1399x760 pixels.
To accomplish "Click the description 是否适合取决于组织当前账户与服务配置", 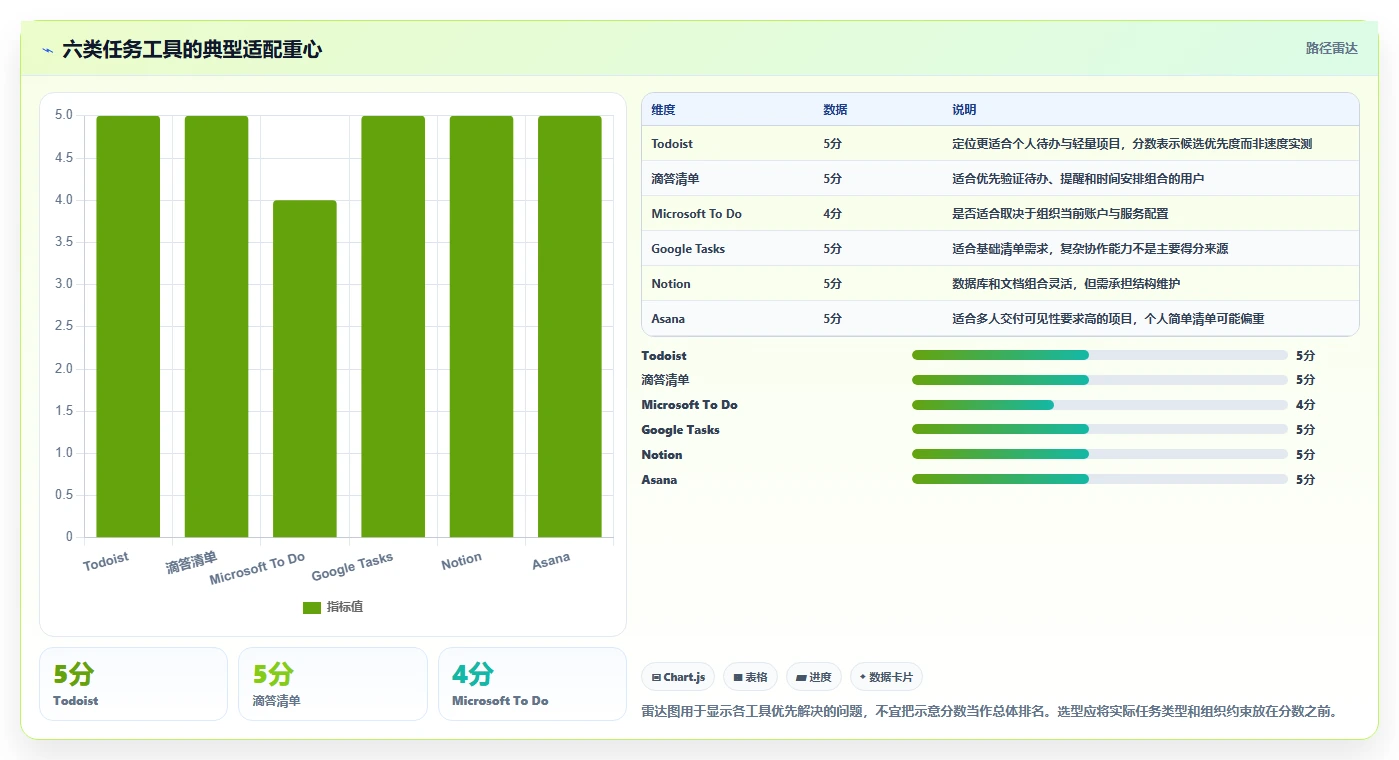I will pyautogui.click(x=1060, y=214).
